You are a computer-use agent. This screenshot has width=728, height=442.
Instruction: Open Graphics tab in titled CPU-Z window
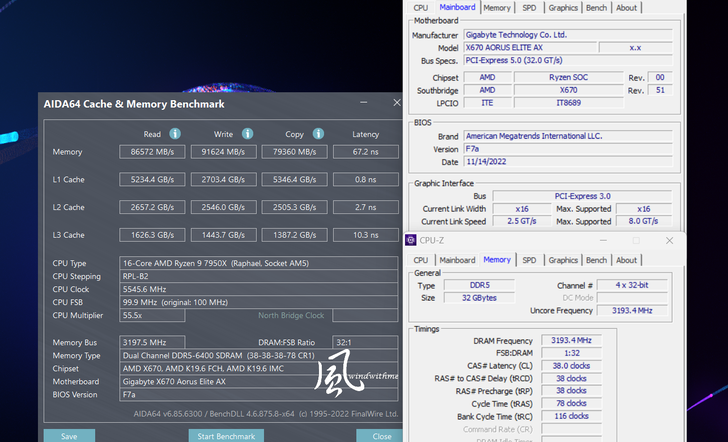pyautogui.click(x=562, y=260)
